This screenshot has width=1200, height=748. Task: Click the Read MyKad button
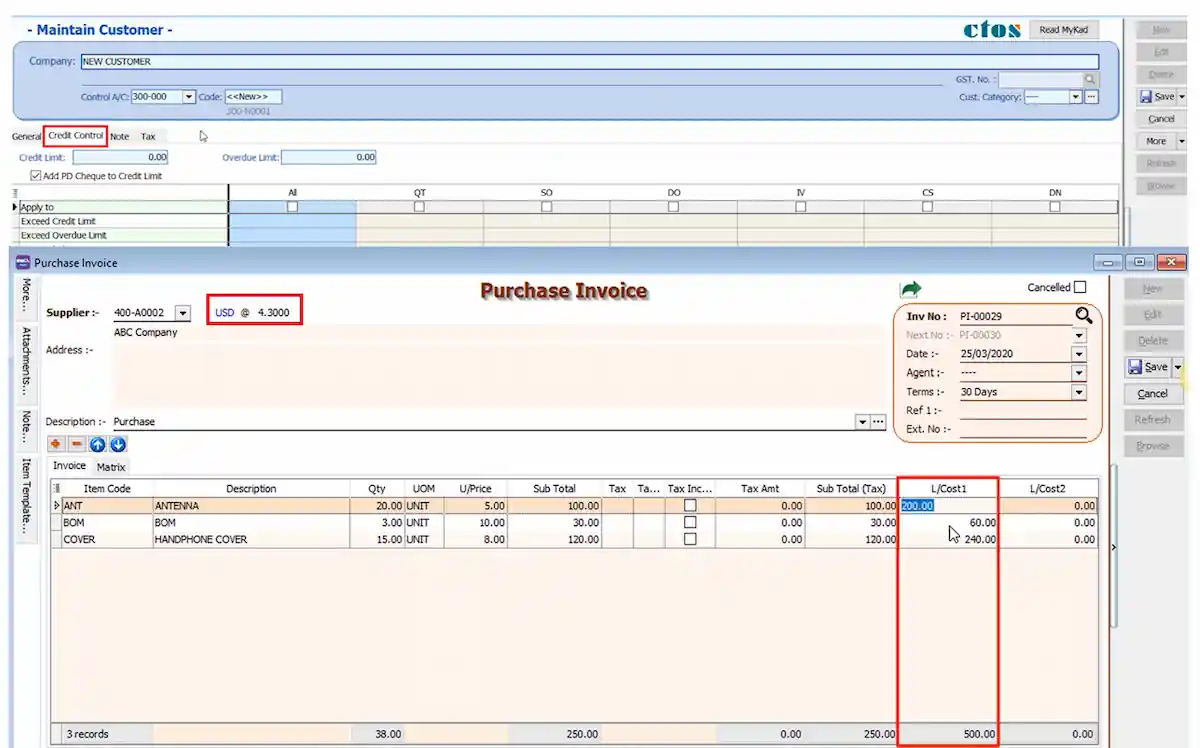click(1063, 30)
